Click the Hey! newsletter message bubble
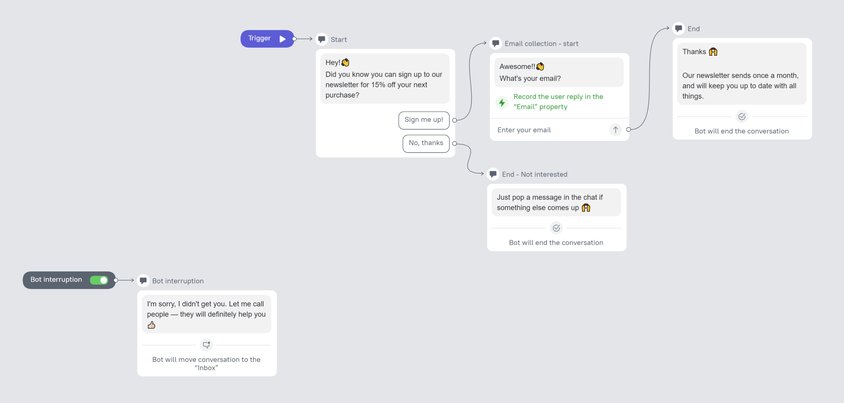 click(x=385, y=79)
